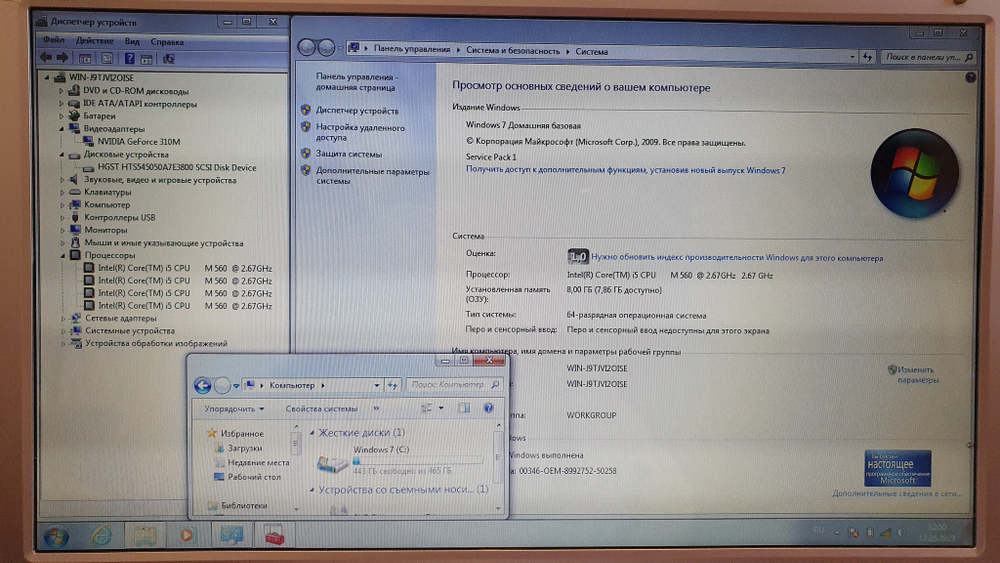
Task: Open the Вид menu in Device Manager
Action: click(x=132, y=41)
